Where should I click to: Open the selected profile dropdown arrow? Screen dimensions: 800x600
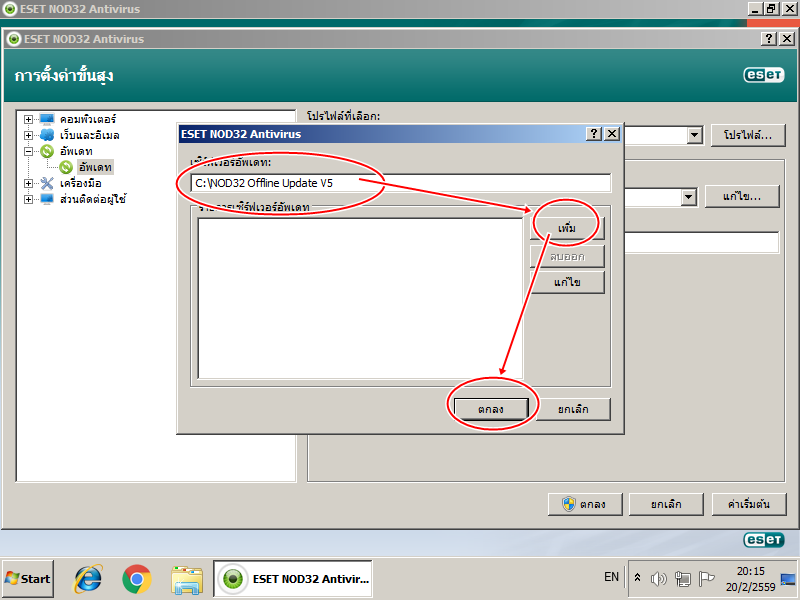[694, 136]
